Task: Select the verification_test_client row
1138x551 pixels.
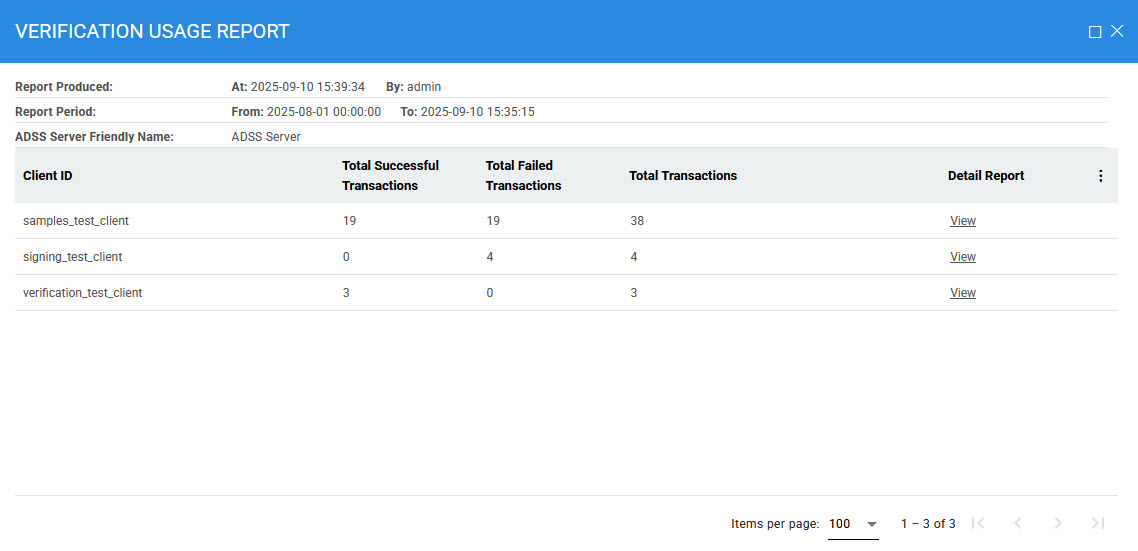Action: 83,293
